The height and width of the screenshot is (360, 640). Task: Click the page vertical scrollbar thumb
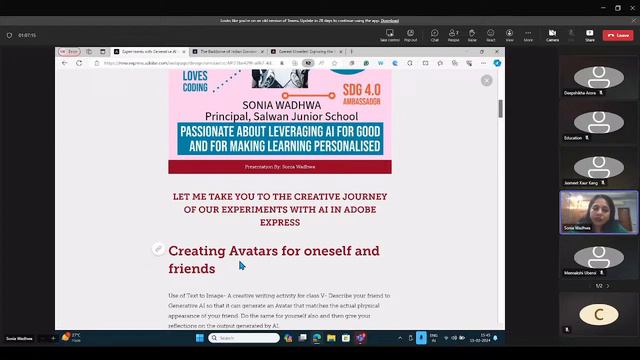pos(500,109)
